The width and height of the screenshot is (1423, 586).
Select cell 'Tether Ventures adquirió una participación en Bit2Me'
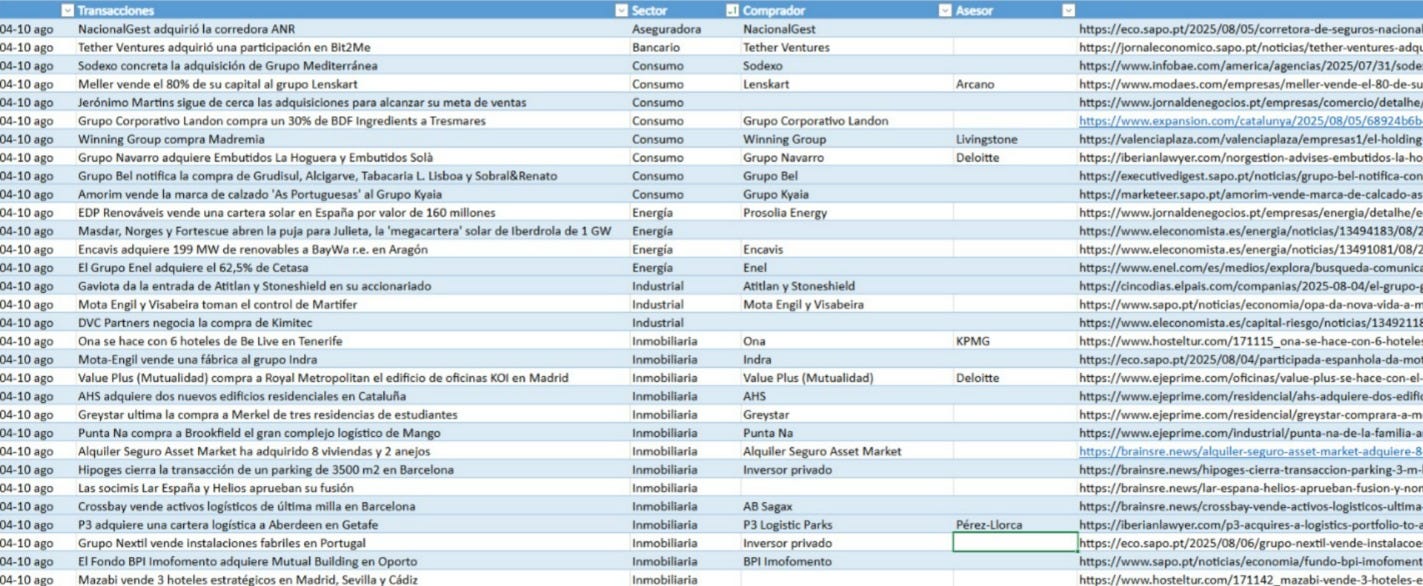tap(352, 47)
